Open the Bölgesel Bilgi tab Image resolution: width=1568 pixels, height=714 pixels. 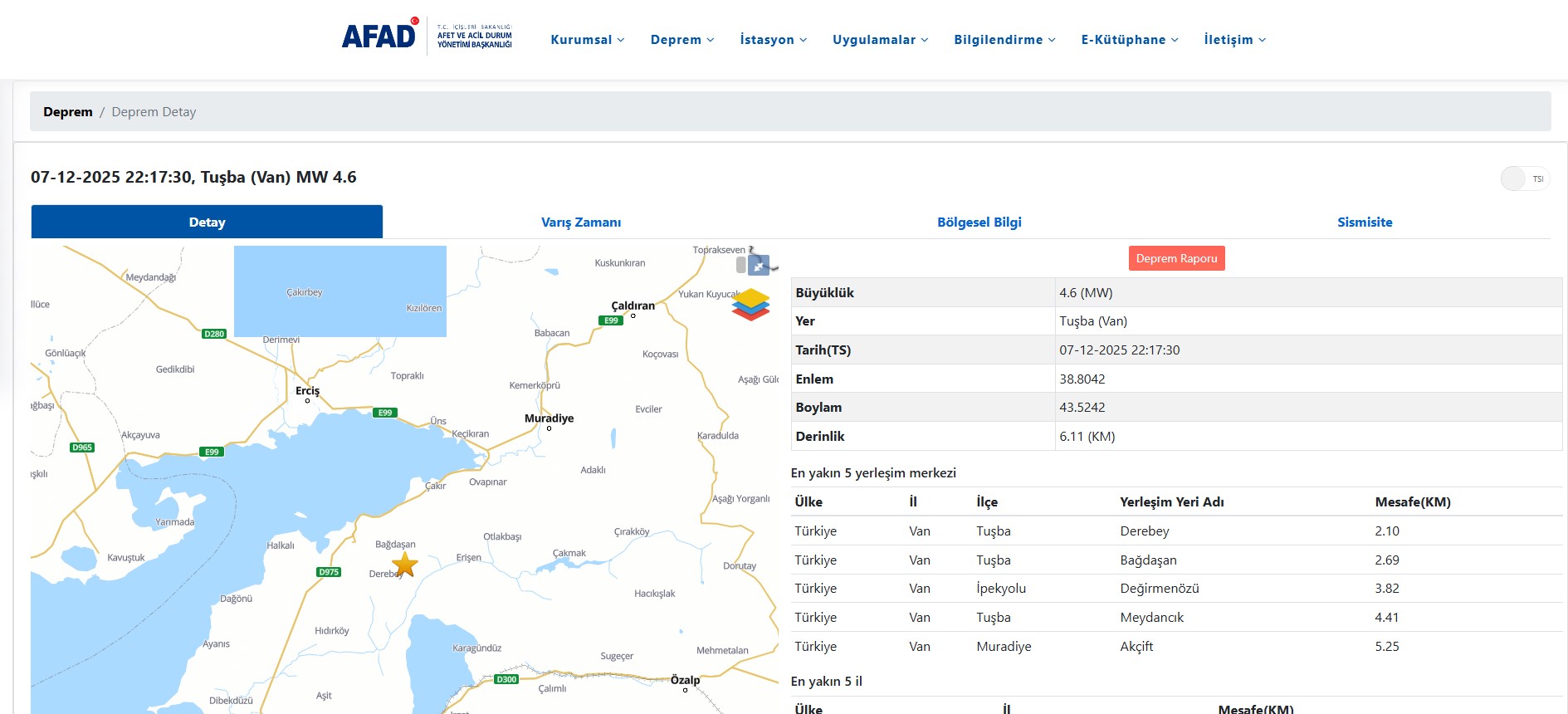tap(979, 223)
